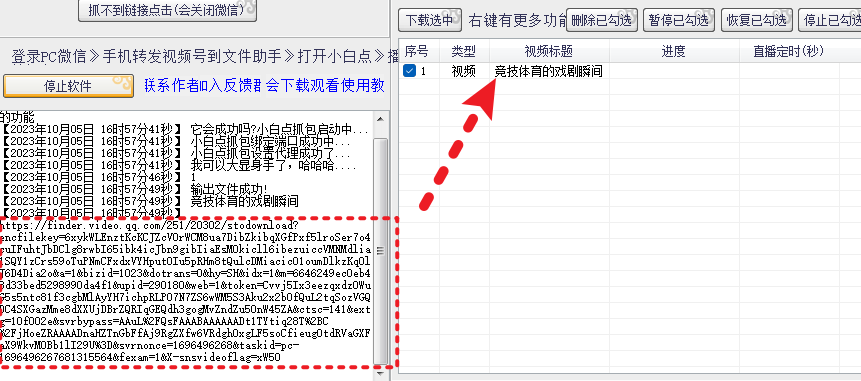Click the 下载选中 button

[x=429, y=20]
